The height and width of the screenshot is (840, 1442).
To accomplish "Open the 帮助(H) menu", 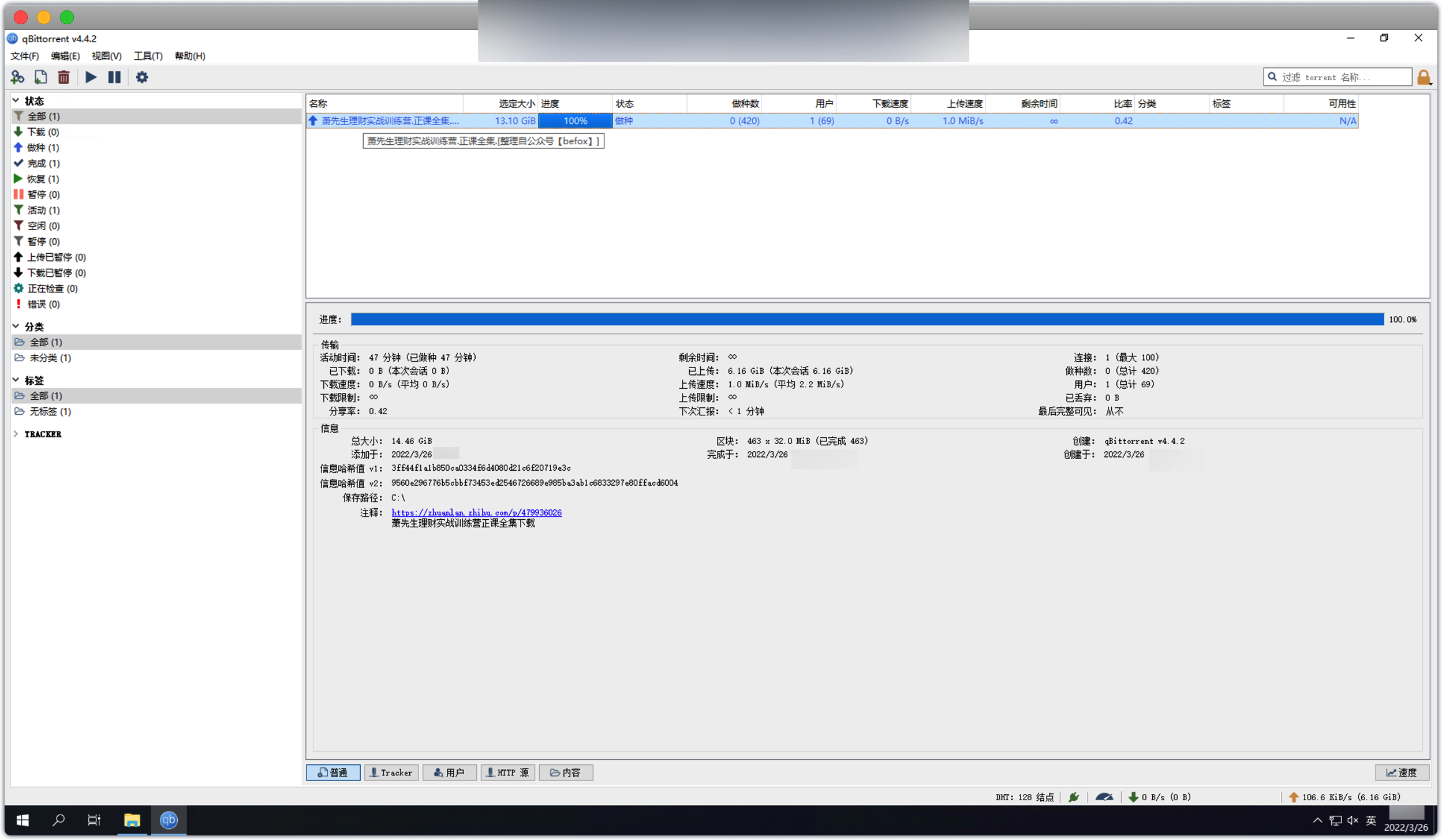I will 190,56.
